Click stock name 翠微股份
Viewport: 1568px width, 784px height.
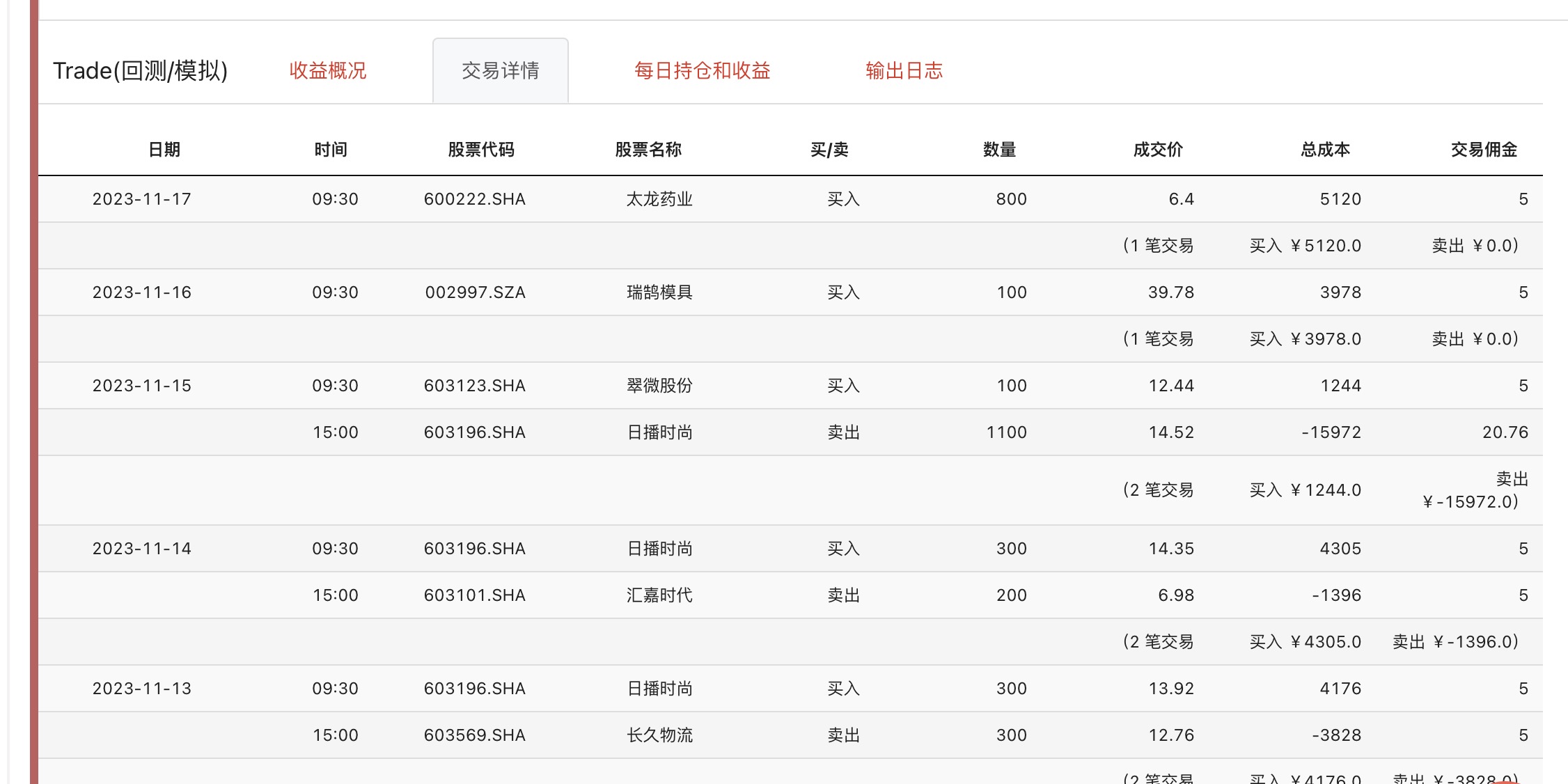click(659, 386)
